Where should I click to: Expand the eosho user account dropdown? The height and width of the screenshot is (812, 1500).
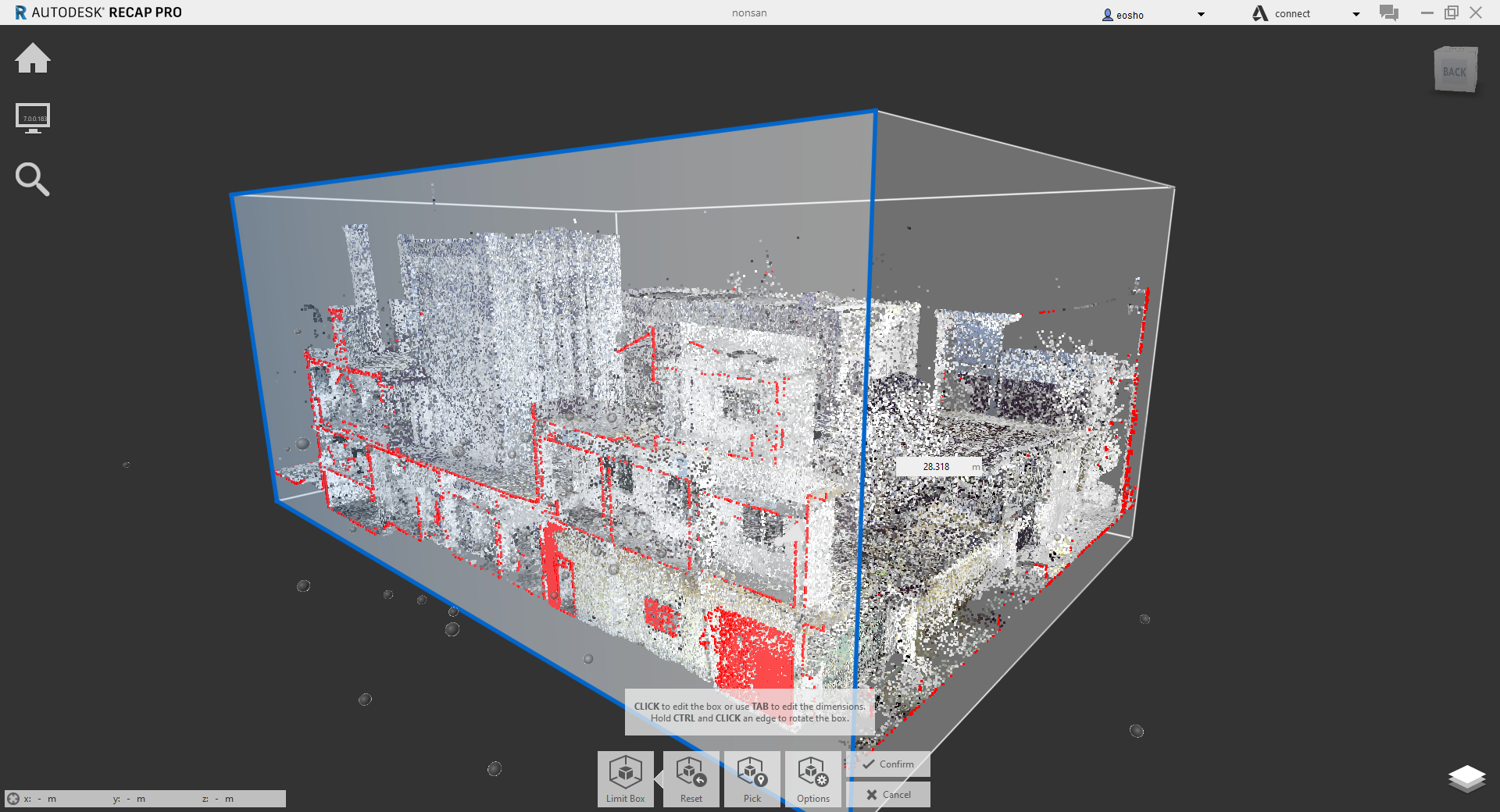tap(1201, 14)
